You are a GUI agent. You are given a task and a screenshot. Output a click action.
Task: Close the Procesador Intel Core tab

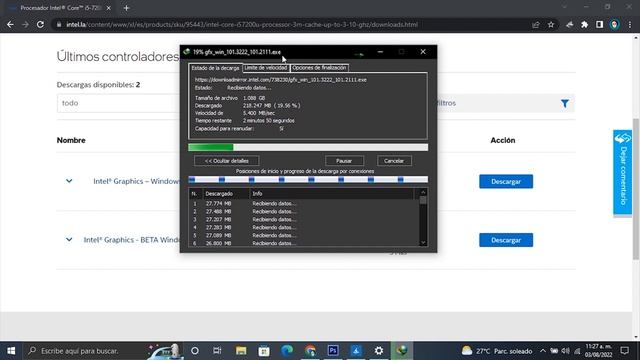[109, 8]
